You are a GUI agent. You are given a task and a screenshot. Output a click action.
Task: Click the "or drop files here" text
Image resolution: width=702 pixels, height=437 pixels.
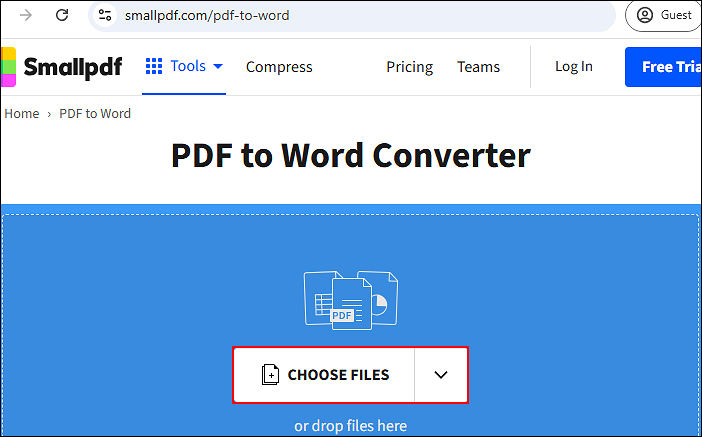pos(350,426)
